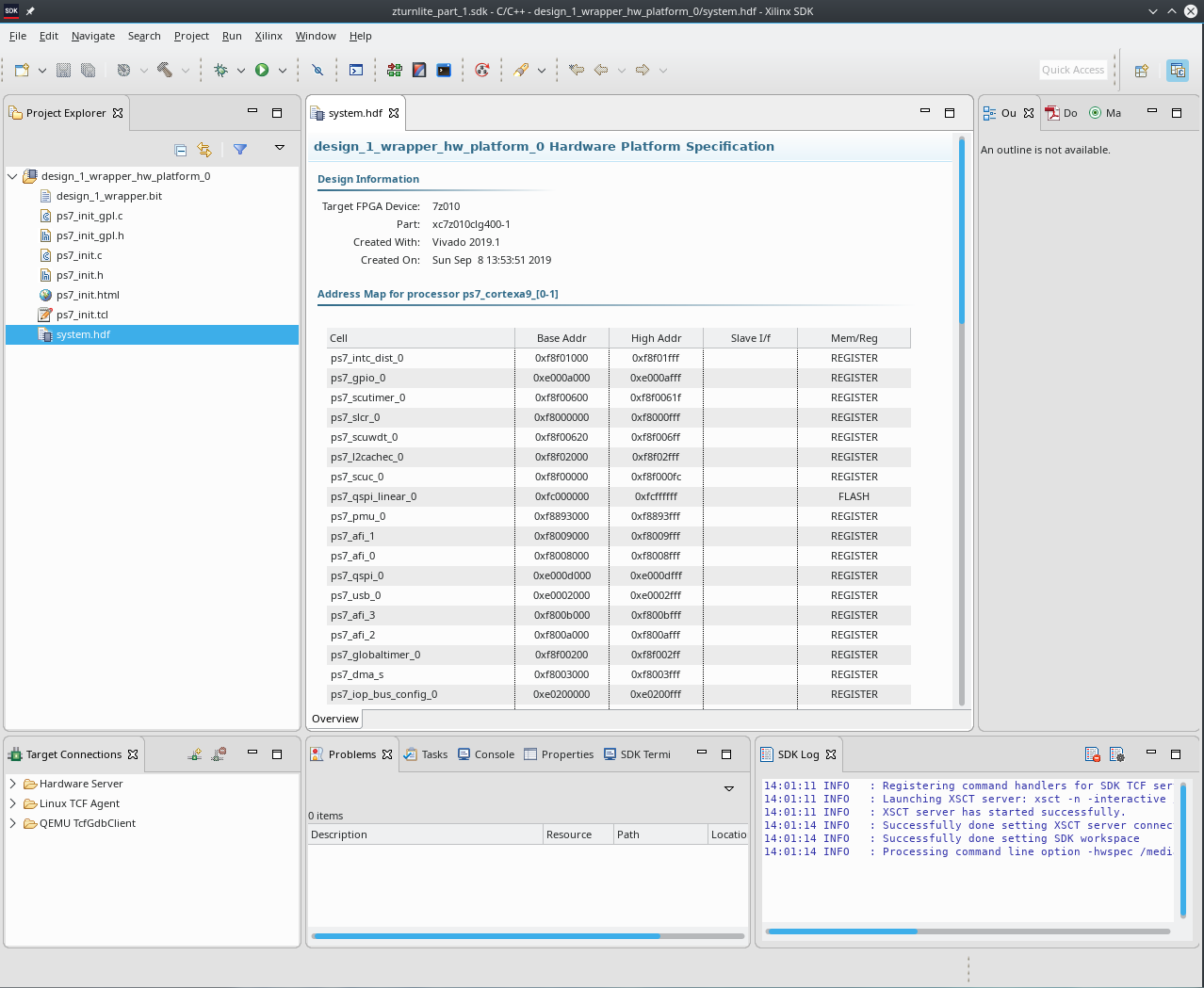Open Project Explorer view menu arrow
The height and width of the screenshot is (988, 1204).
(280, 148)
